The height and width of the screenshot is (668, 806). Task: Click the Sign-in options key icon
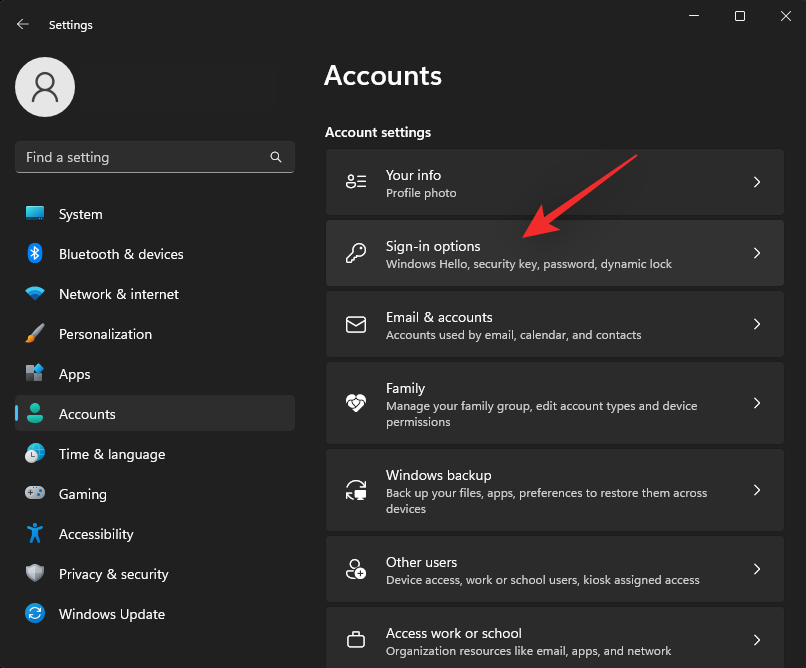[356, 254]
